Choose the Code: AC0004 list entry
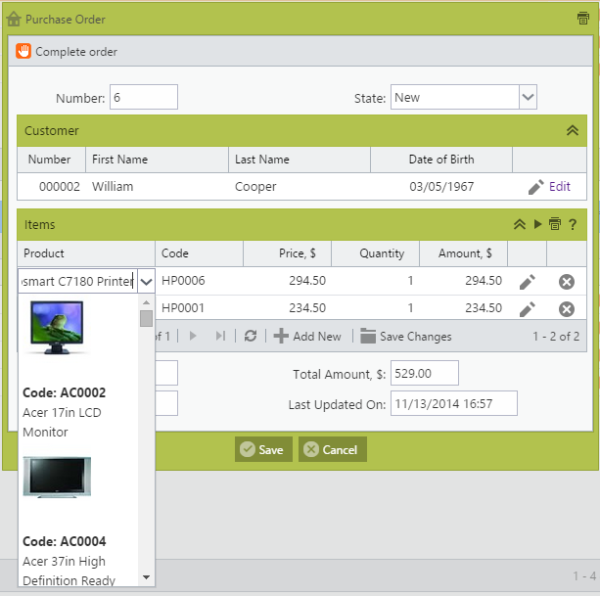The width and height of the screenshot is (600, 596). pyautogui.click(x=64, y=541)
